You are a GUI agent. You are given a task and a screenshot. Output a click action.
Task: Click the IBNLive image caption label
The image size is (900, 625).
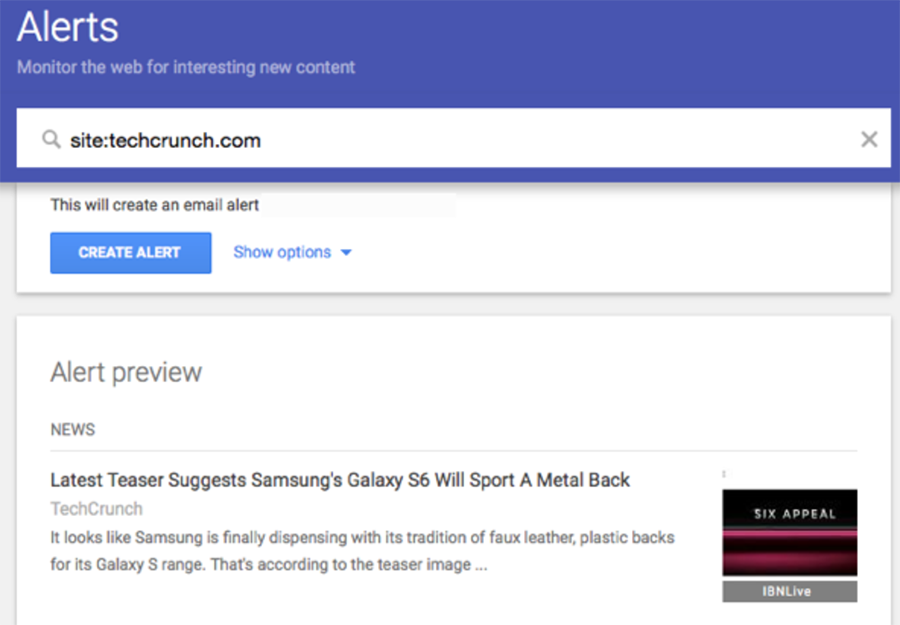pyautogui.click(x=789, y=592)
